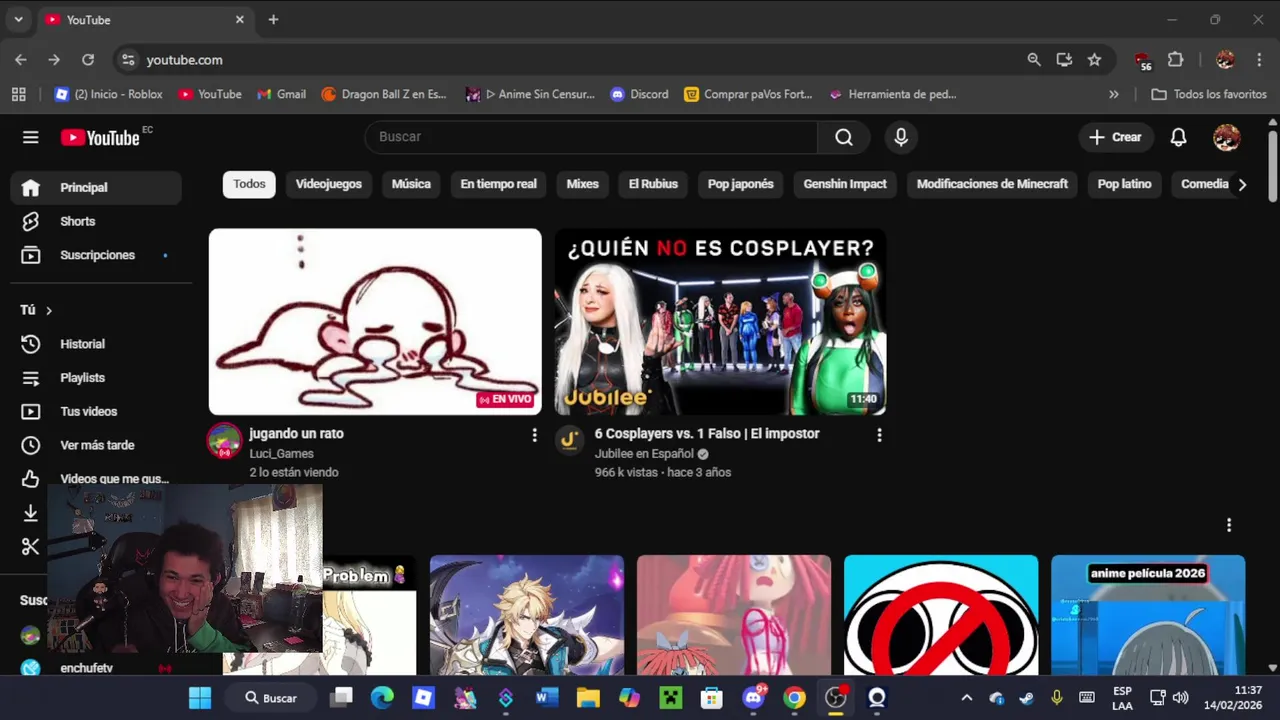Open Historial in sidebar
Screen dimensions: 1280x720
tap(96, 344)
